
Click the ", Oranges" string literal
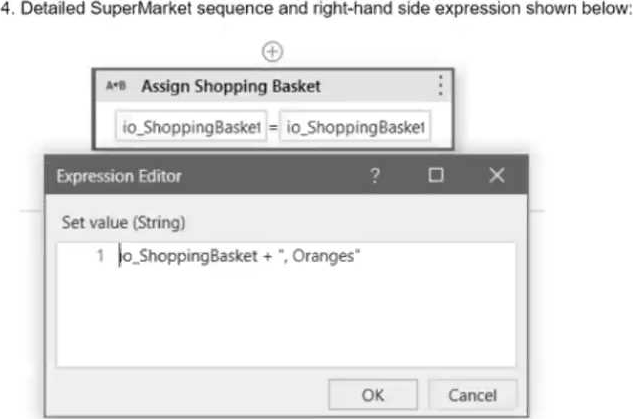319,256
